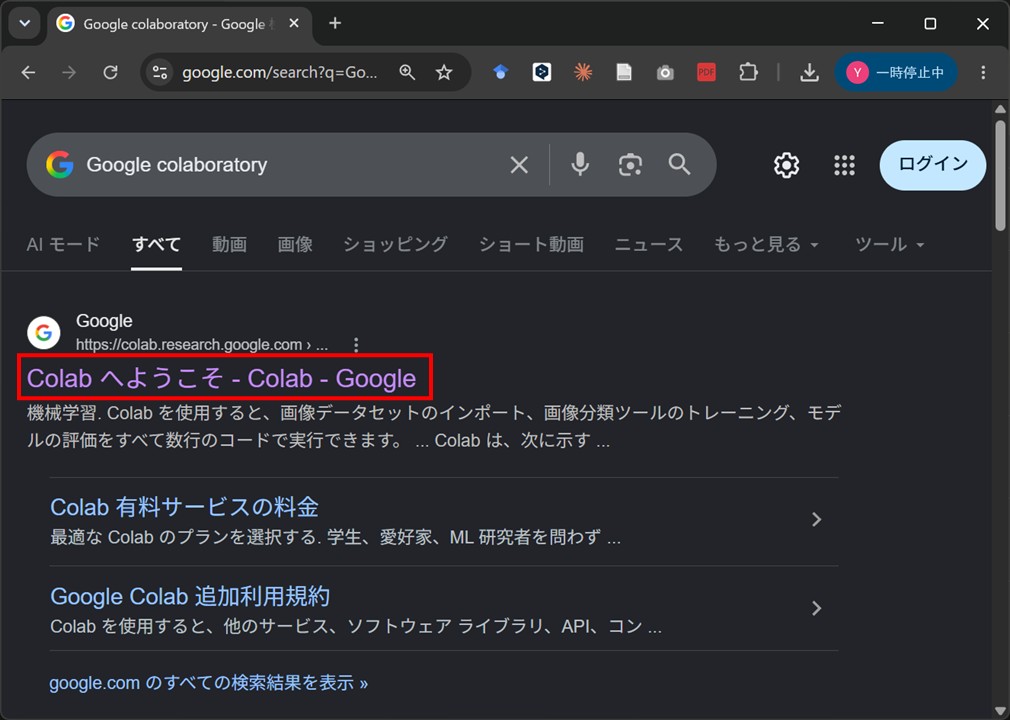Click the Google logo in search box
Viewport: 1010px width, 720px height.
[59, 165]
